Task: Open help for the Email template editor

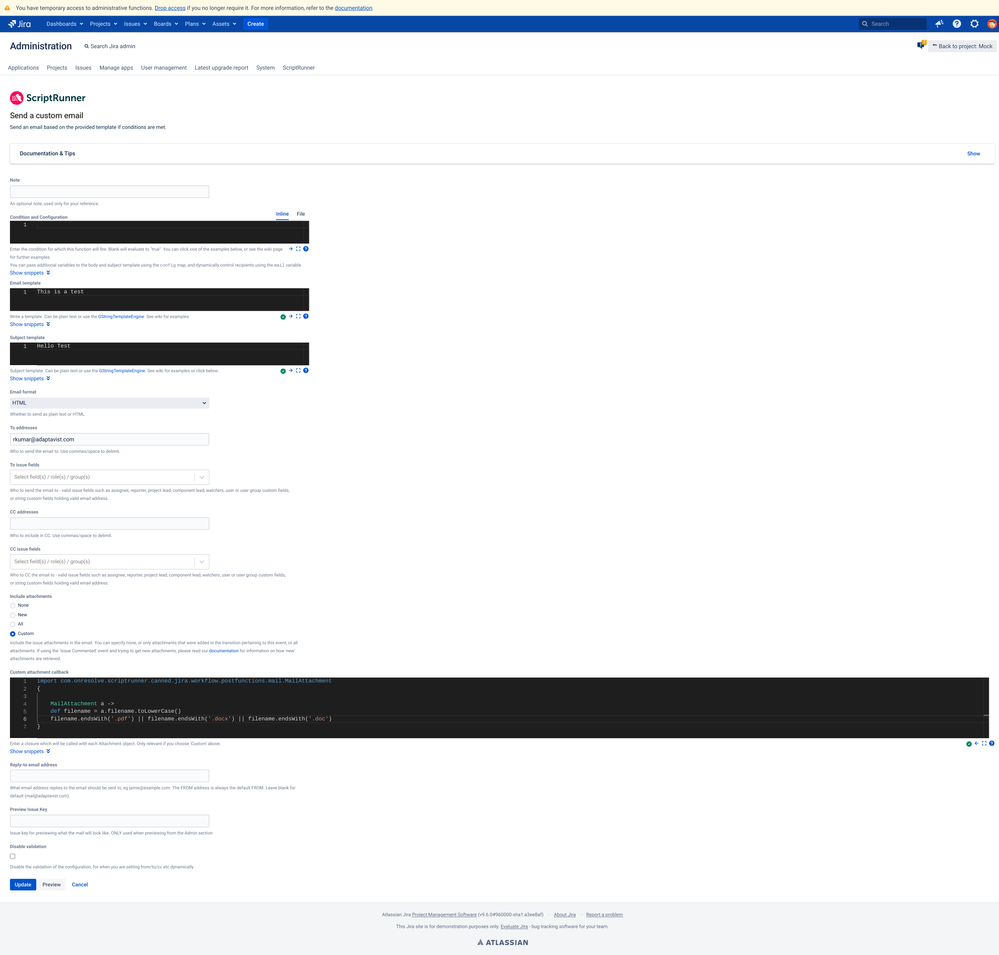Action: (x=306, y=316)
